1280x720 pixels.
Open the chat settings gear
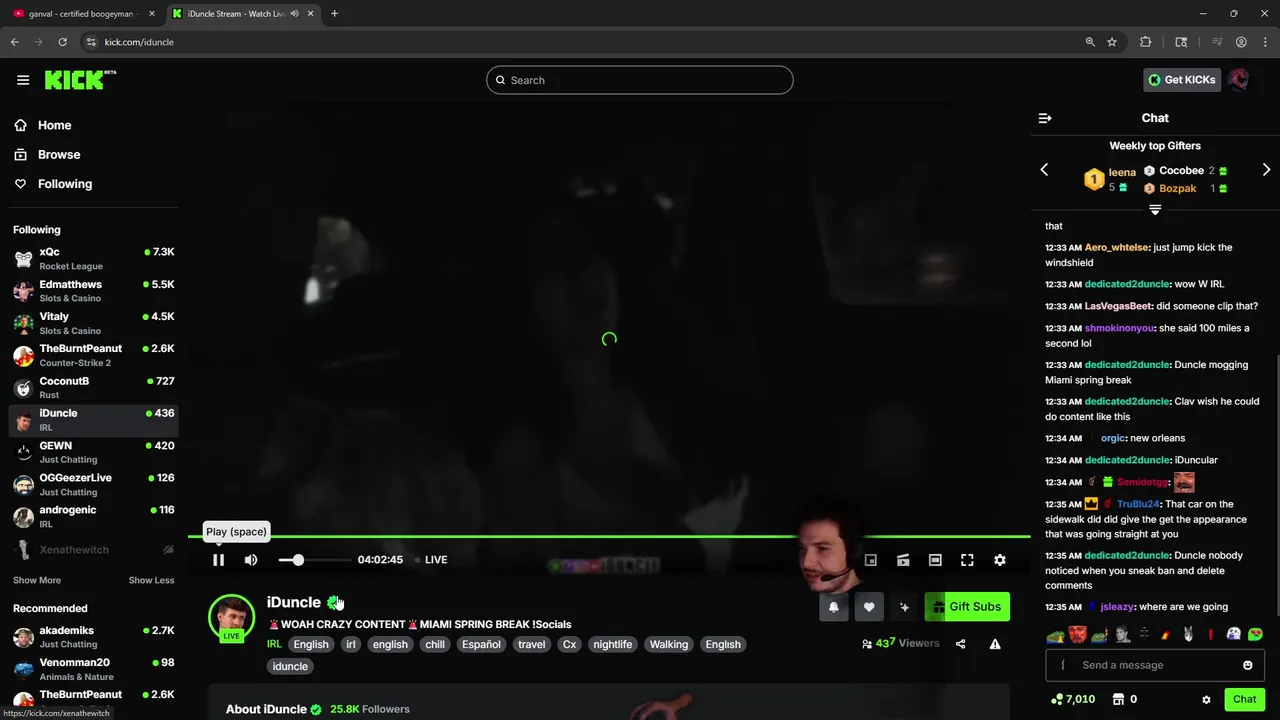pyautogui.click(x=1206, y=700)
